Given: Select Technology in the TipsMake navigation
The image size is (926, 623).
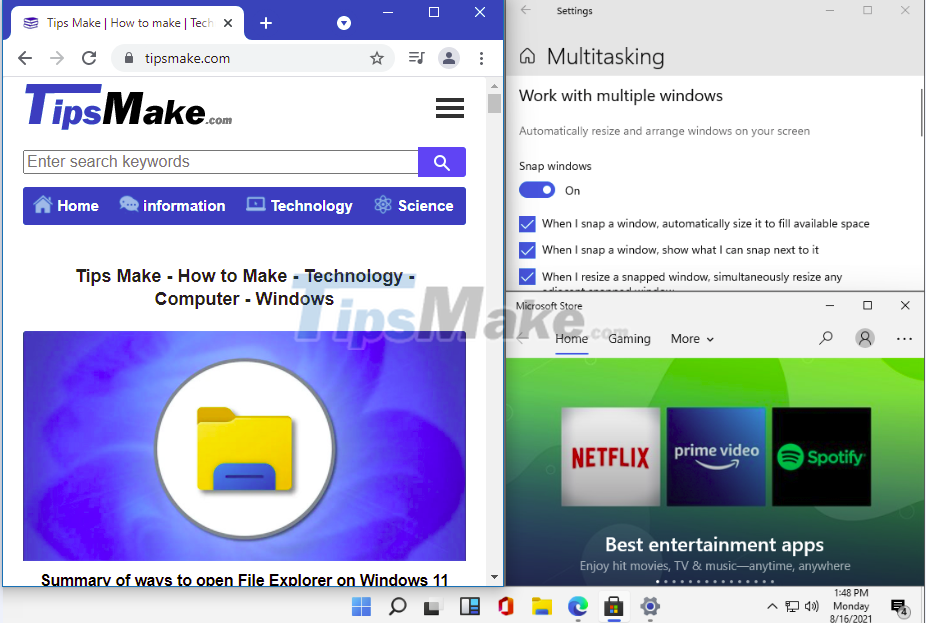Looking at the screenshot, I should click(299, 205).
